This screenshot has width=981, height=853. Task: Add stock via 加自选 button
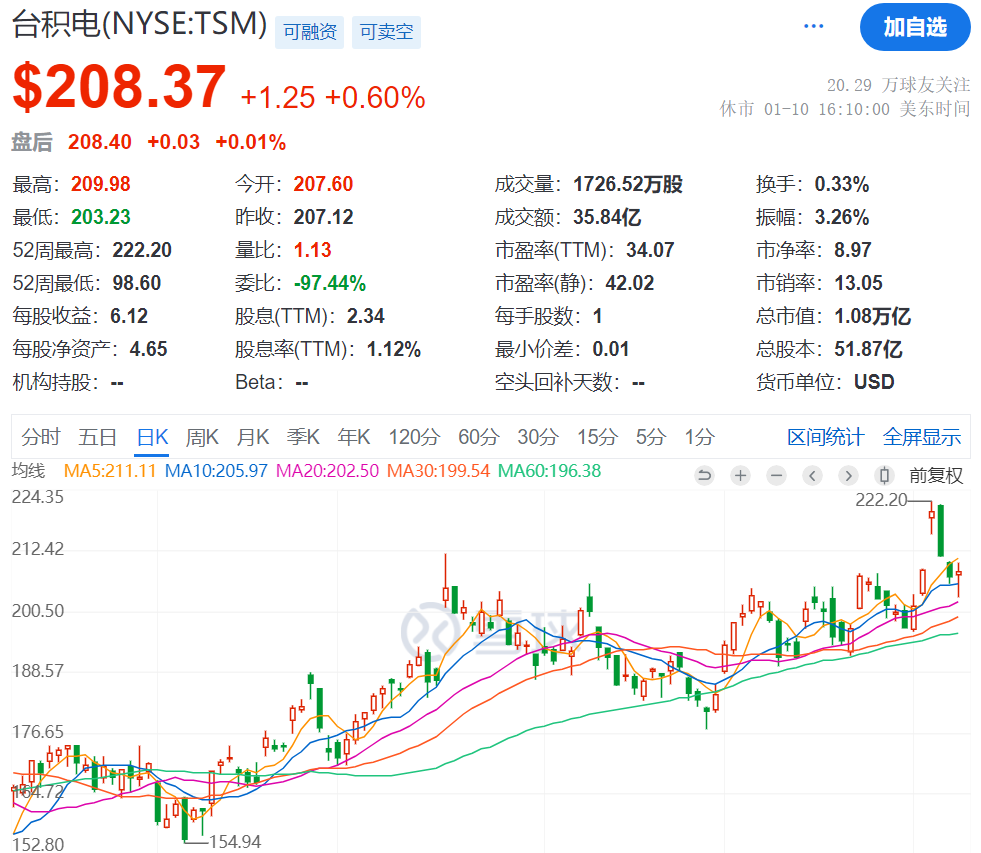coord(915,27)
